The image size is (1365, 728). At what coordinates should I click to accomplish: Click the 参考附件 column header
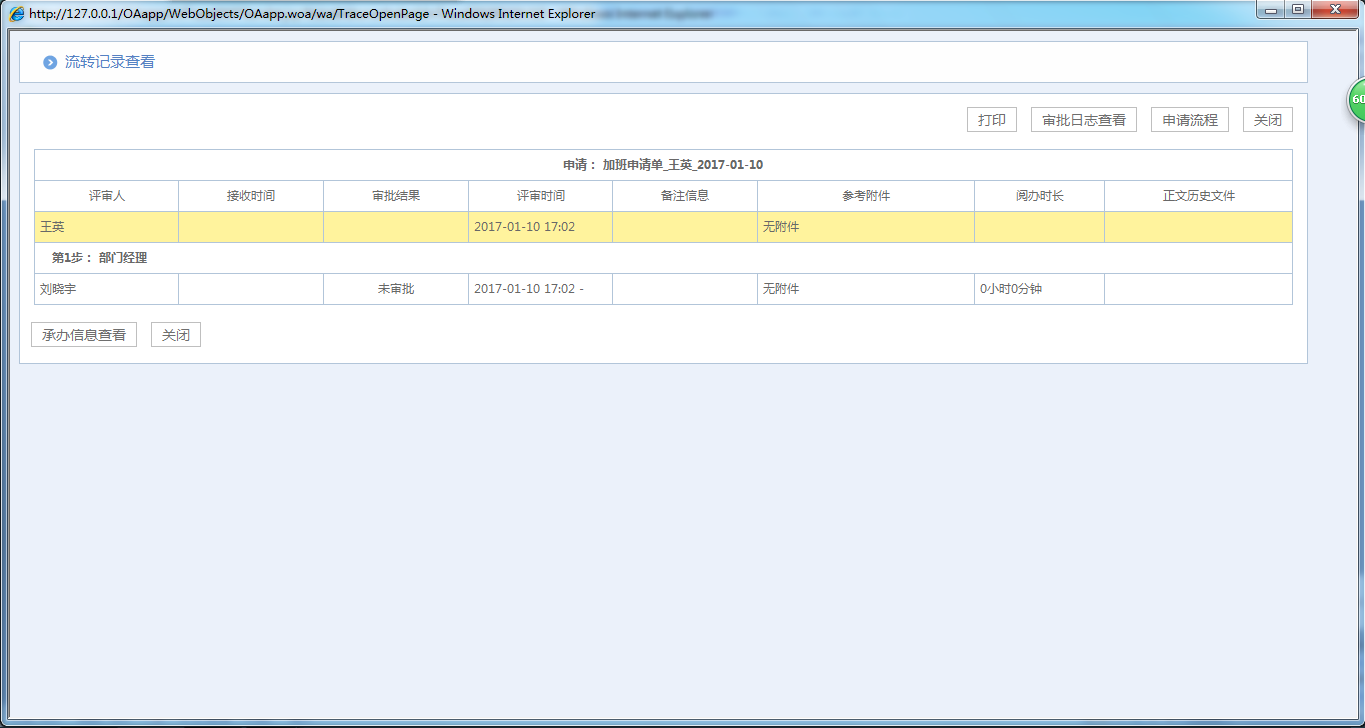(865, 196)
